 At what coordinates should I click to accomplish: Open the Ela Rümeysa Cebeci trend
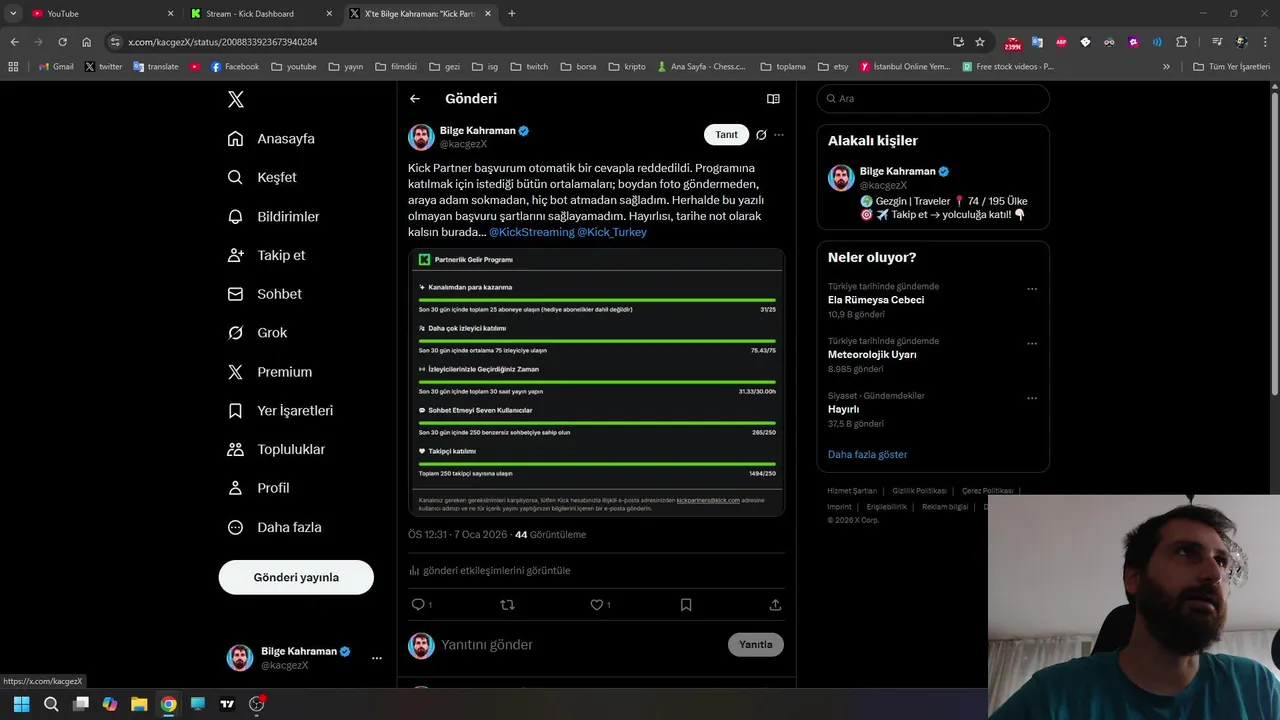(x=876, y=300)
